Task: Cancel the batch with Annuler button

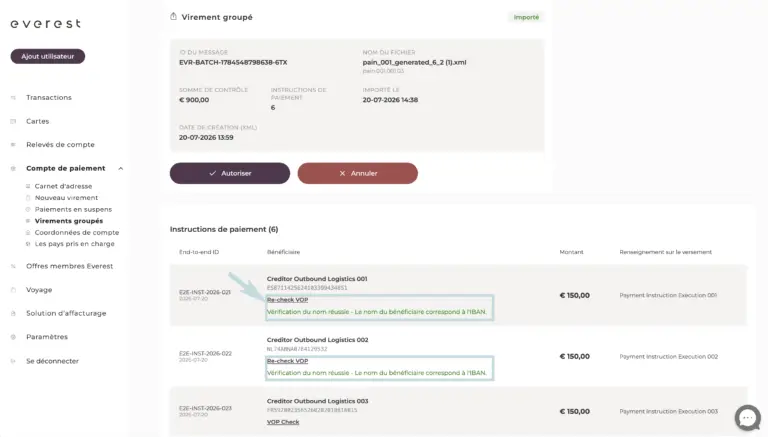Action: pyautogui.click(x=358, y=173)
